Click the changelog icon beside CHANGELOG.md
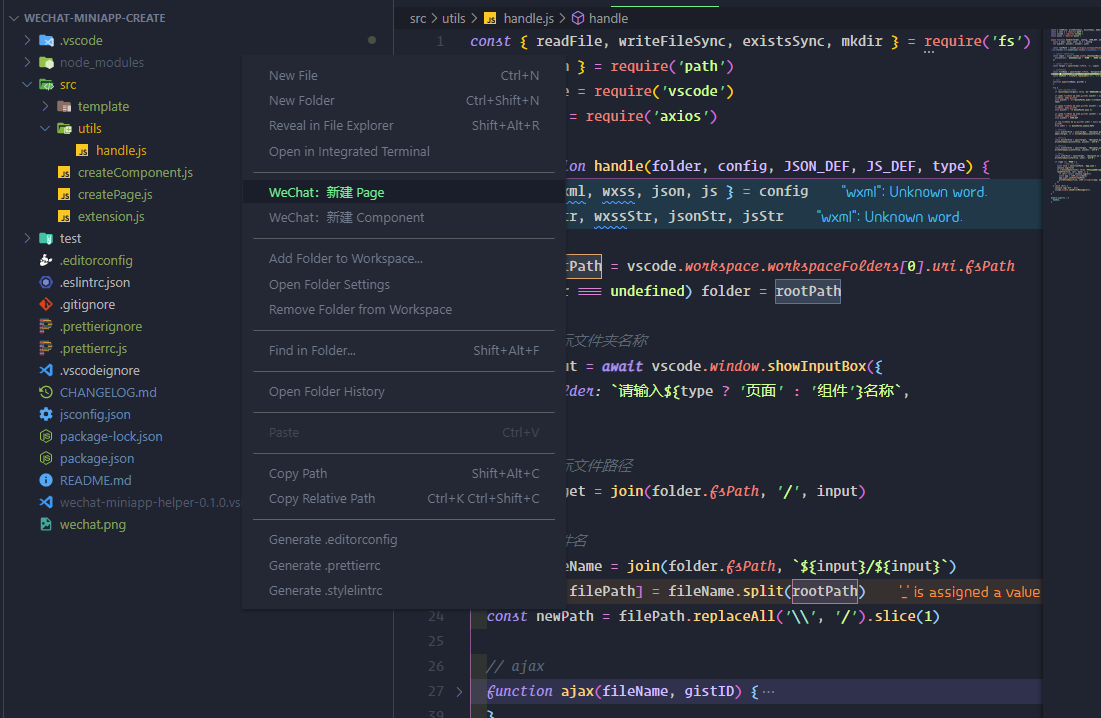The image size is (1101, 718). tap(46, 392)
